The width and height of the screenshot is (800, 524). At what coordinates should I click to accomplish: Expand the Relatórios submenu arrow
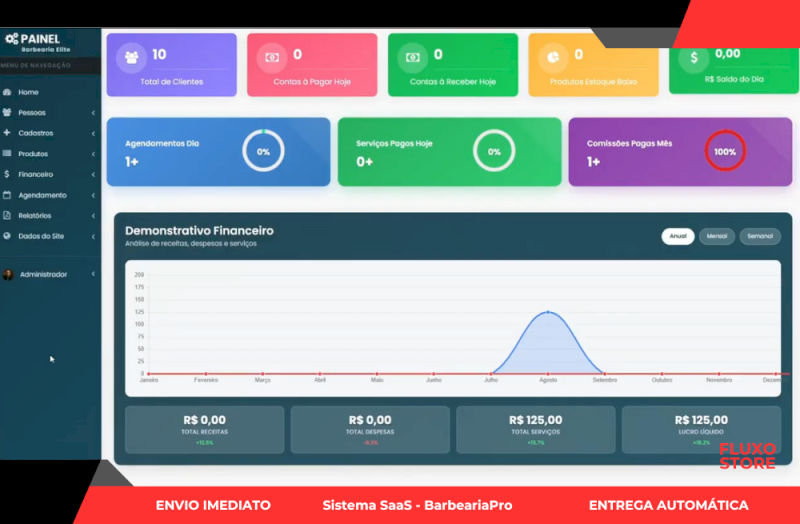(x=93, y=215)
